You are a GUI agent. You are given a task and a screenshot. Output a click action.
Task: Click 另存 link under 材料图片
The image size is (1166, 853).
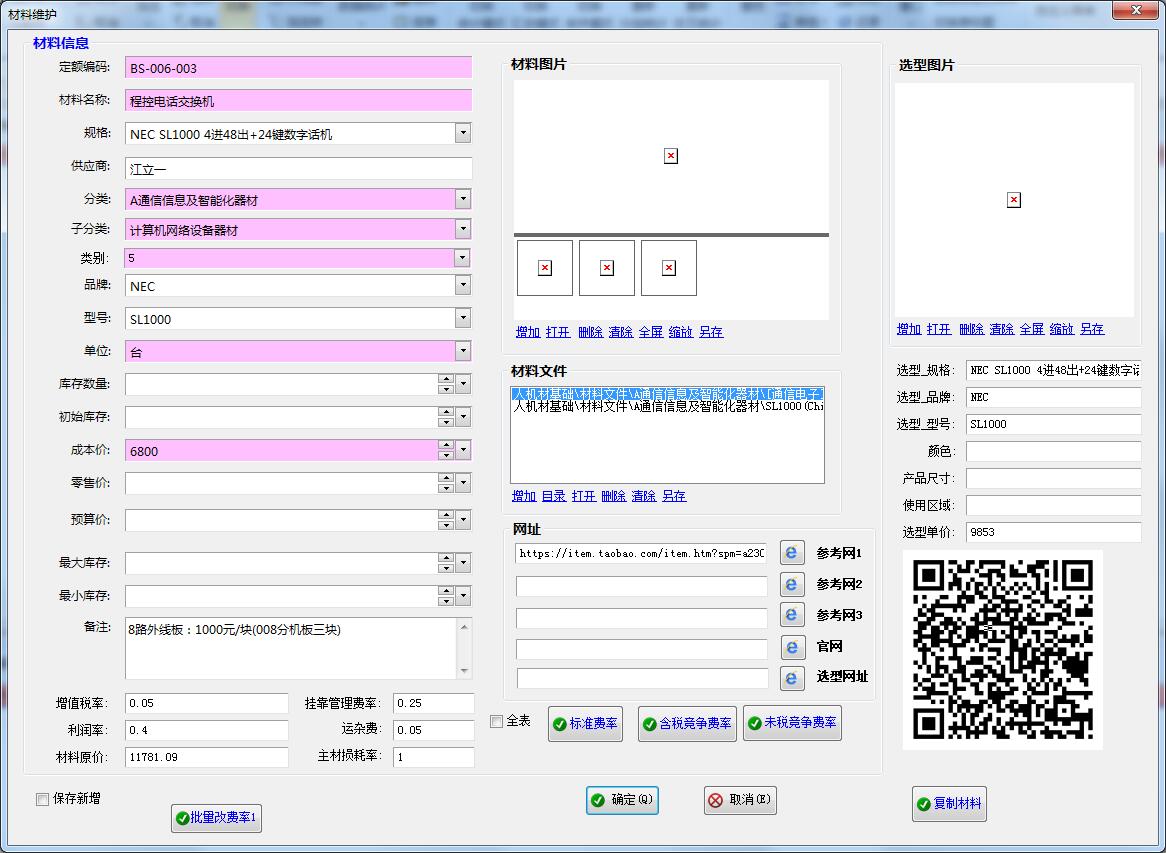(x=711, y=332)
